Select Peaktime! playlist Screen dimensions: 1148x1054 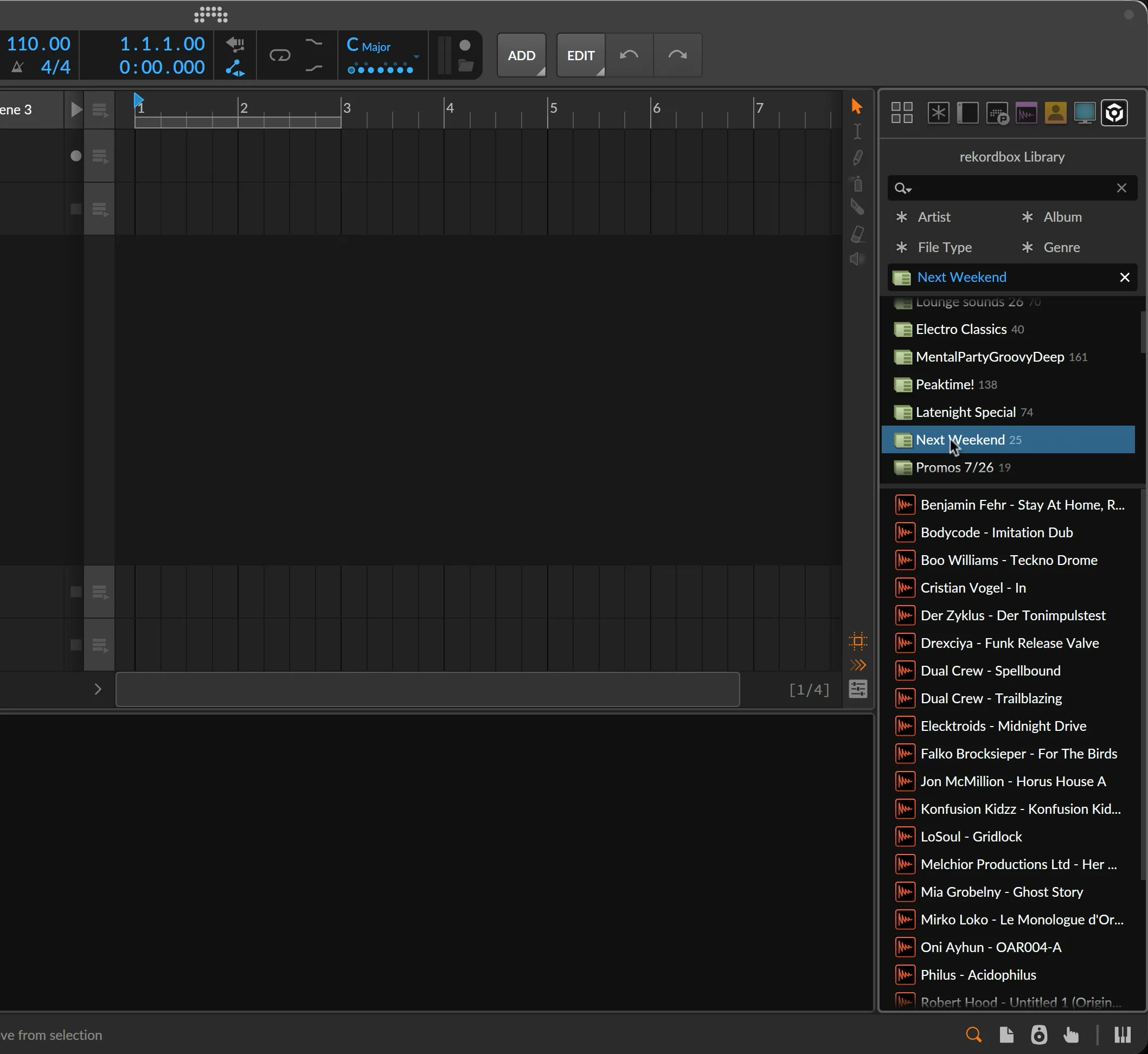[x=1008, y=384]
